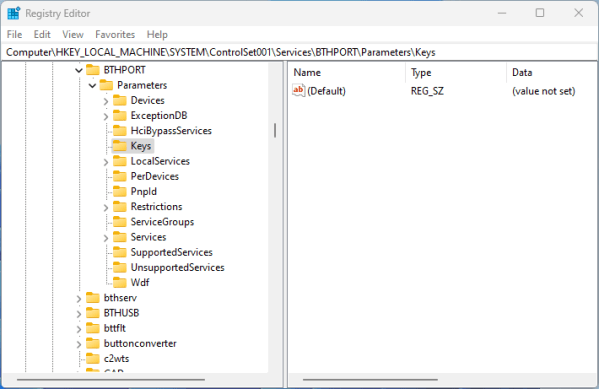The width and height of the screenshot is (599, 389).
Task: Click the Services folder icon under Parameters
Action: click(120, 237)
